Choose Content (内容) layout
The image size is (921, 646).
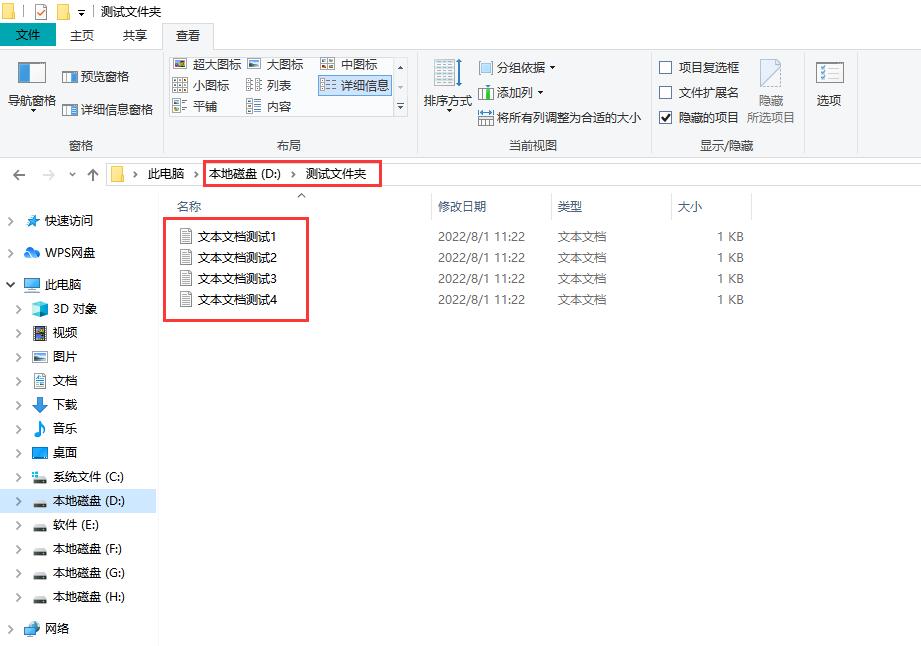click(x=269, y=106)
